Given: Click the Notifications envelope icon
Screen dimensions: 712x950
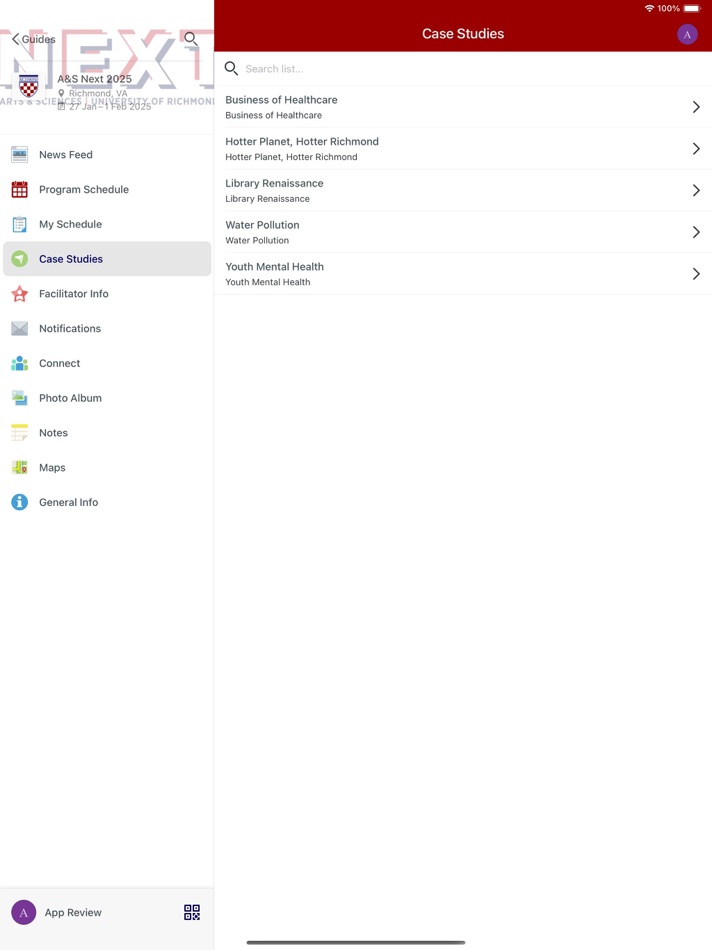Looking at the screenshot, I should (x=19, y=328).
